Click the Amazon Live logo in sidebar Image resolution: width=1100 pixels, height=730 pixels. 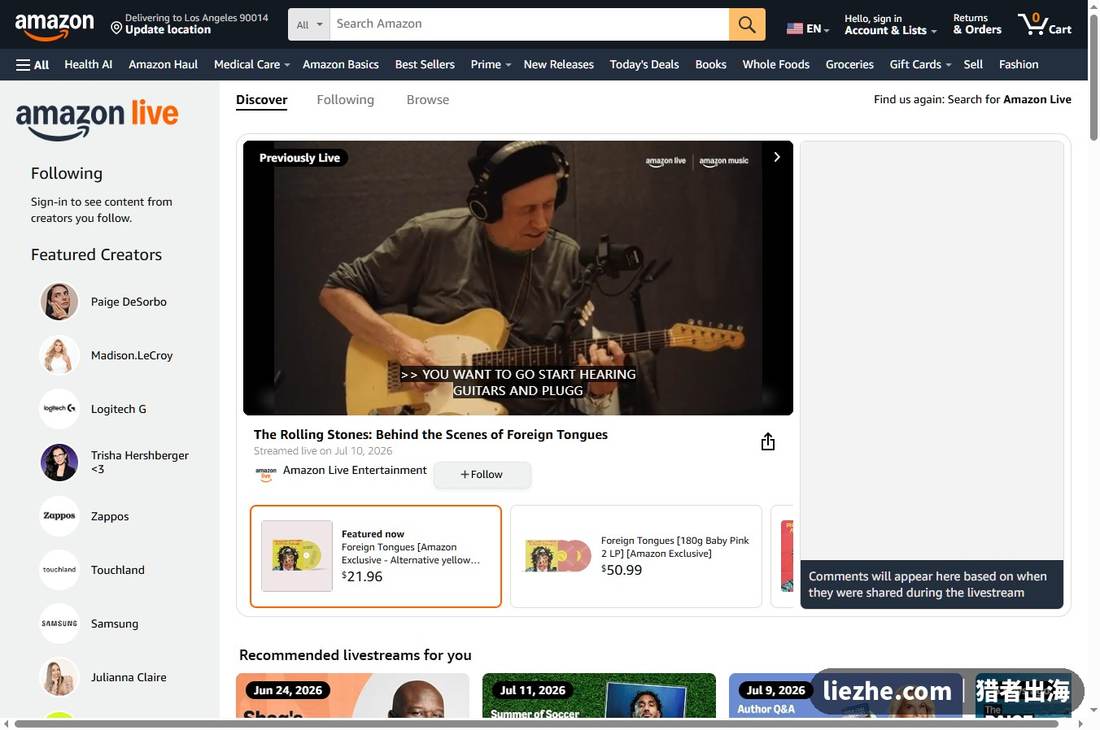97,119
